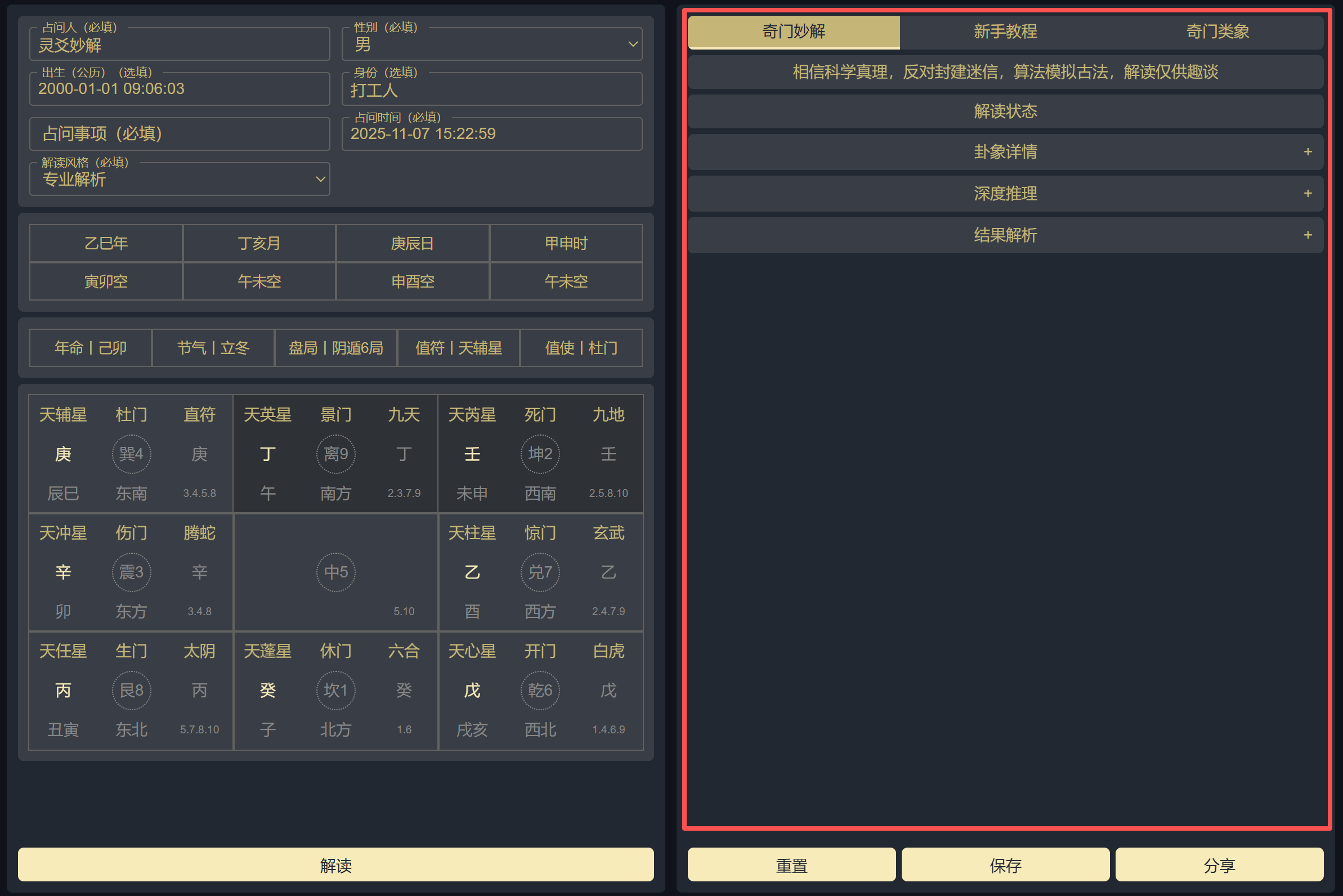Screen dimensions: 1343x896
Task: Click the 坎1 palace circle
Action: coord(335,690)
